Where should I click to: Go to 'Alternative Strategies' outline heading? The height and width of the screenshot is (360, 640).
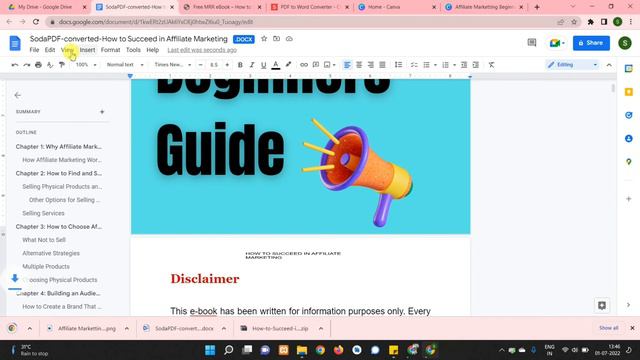pos(51,253)
